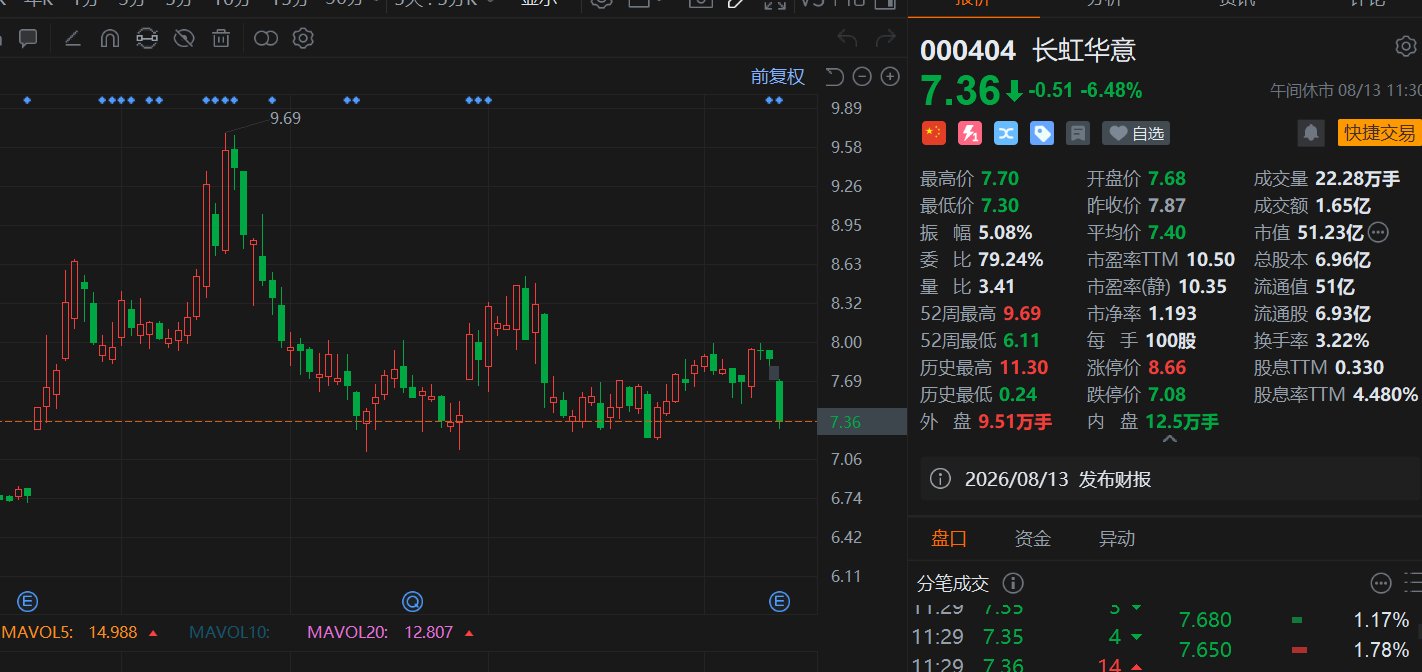
Task: Switch to the 异动 tab
Action: click(x=1117, y=539)
